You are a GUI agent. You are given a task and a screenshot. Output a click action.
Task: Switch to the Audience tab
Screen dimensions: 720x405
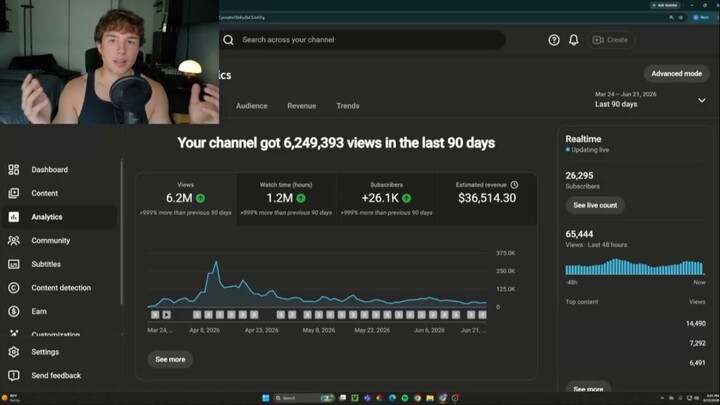[252, 106]
